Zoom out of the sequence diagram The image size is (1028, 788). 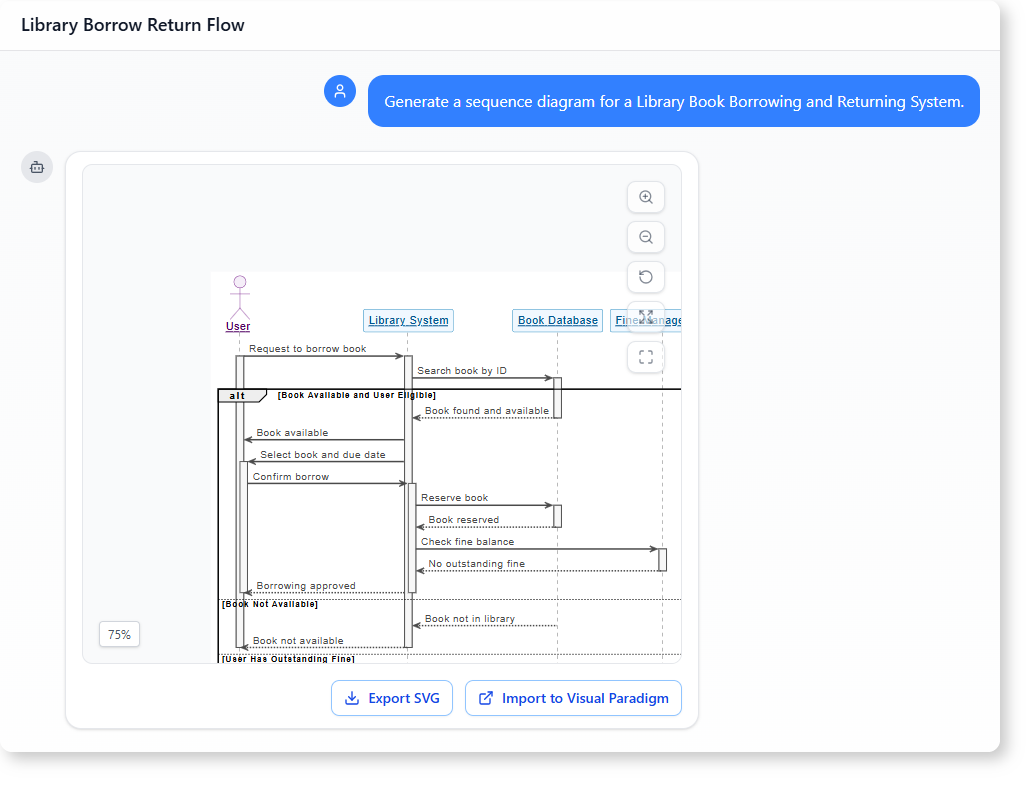(x=645, y=237)
